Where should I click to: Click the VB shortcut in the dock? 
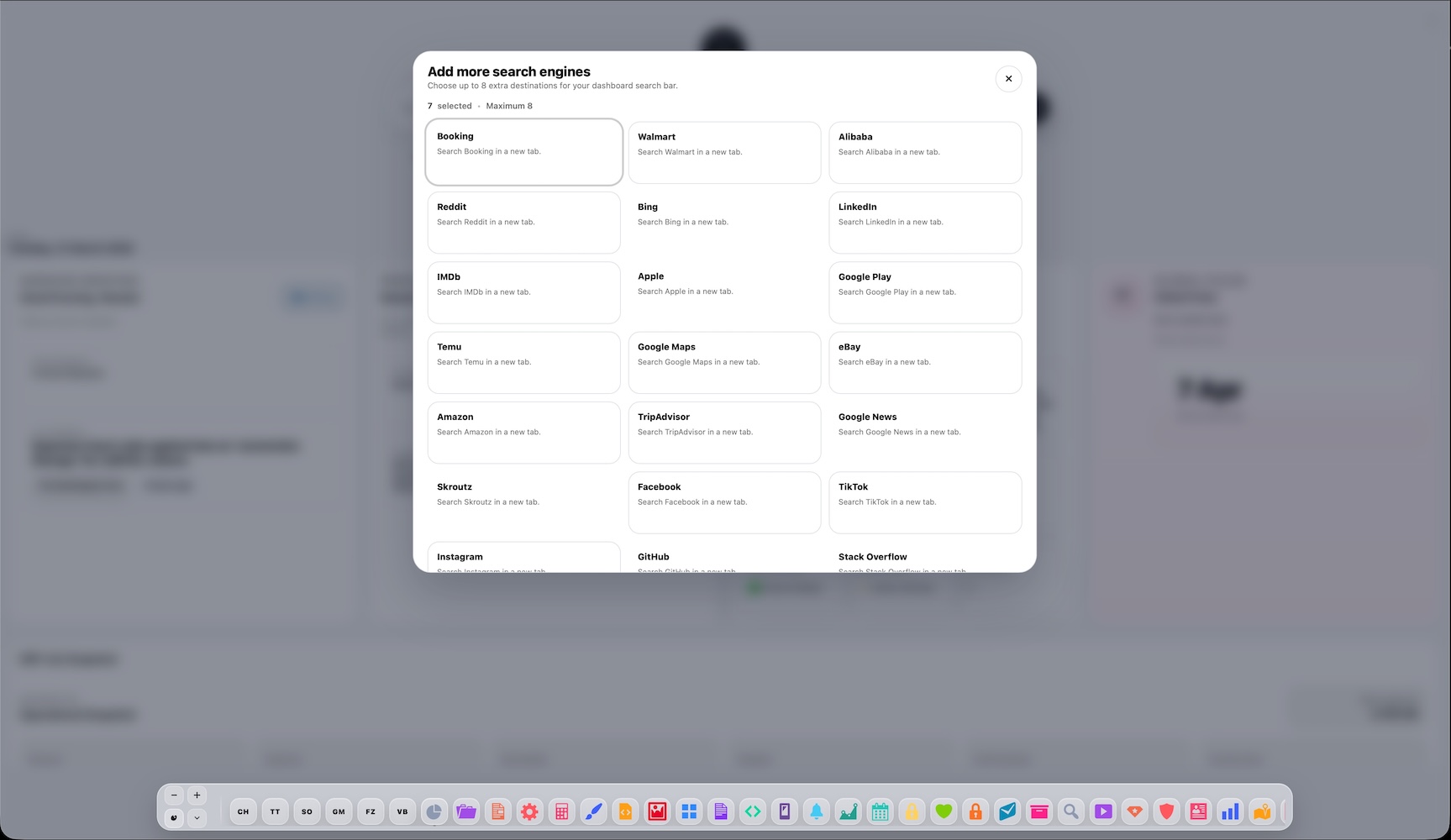tap(402, 811)
